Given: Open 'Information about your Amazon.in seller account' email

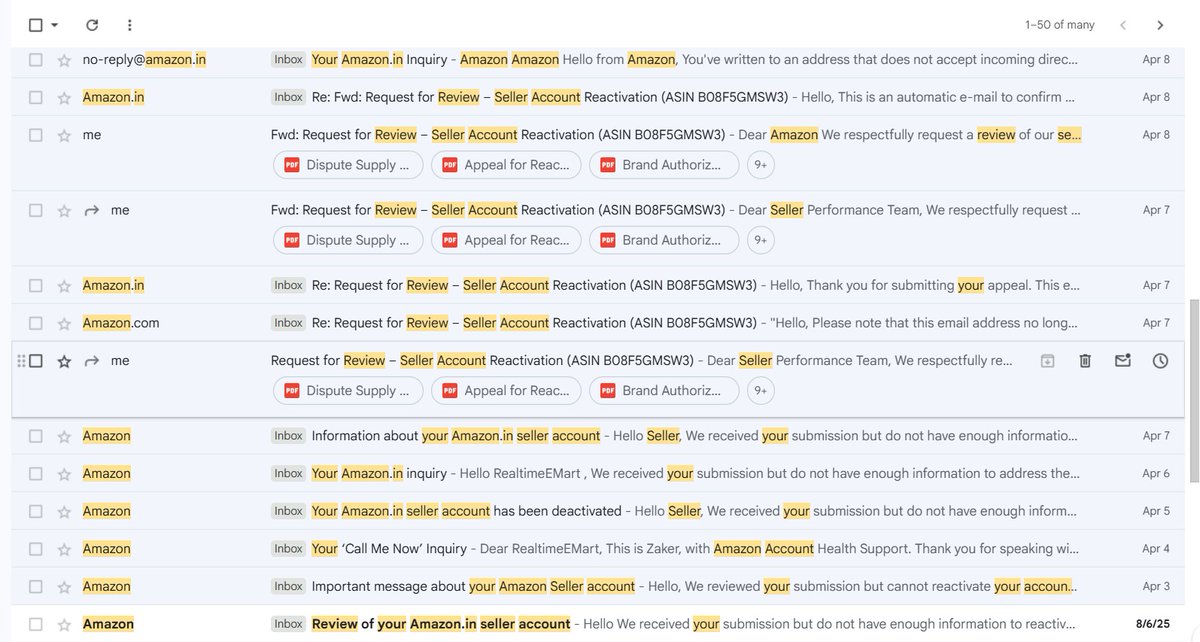Looking at the screenshot, I should [600, 437].
